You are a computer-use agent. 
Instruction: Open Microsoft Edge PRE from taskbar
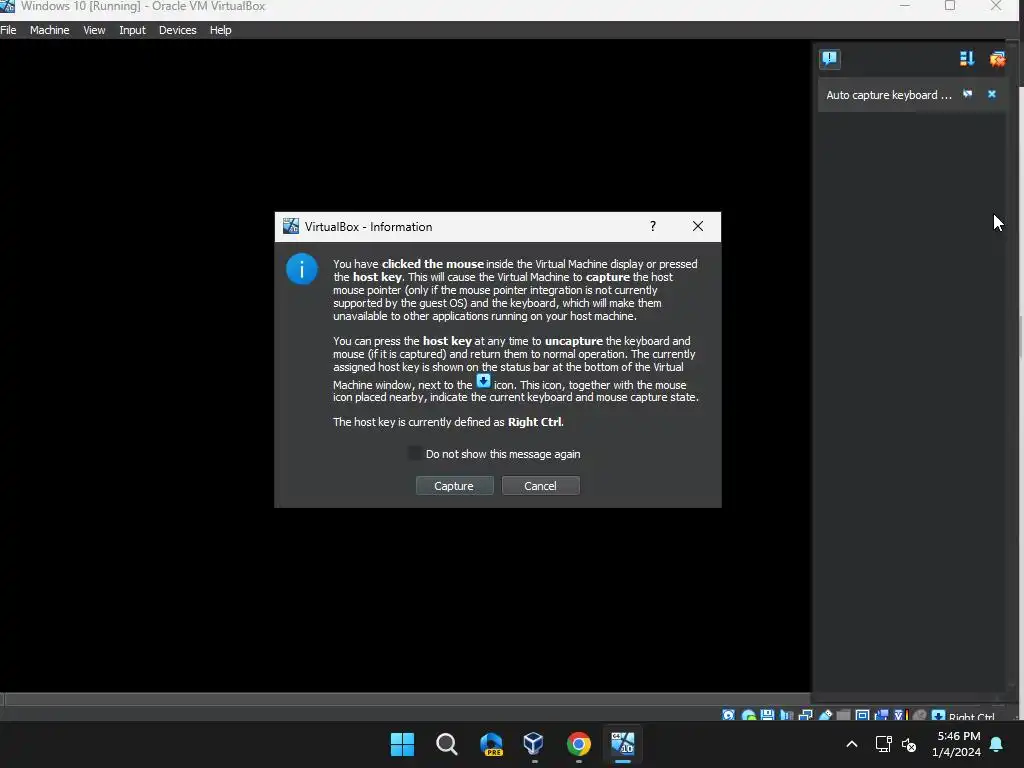click(491, 744)
